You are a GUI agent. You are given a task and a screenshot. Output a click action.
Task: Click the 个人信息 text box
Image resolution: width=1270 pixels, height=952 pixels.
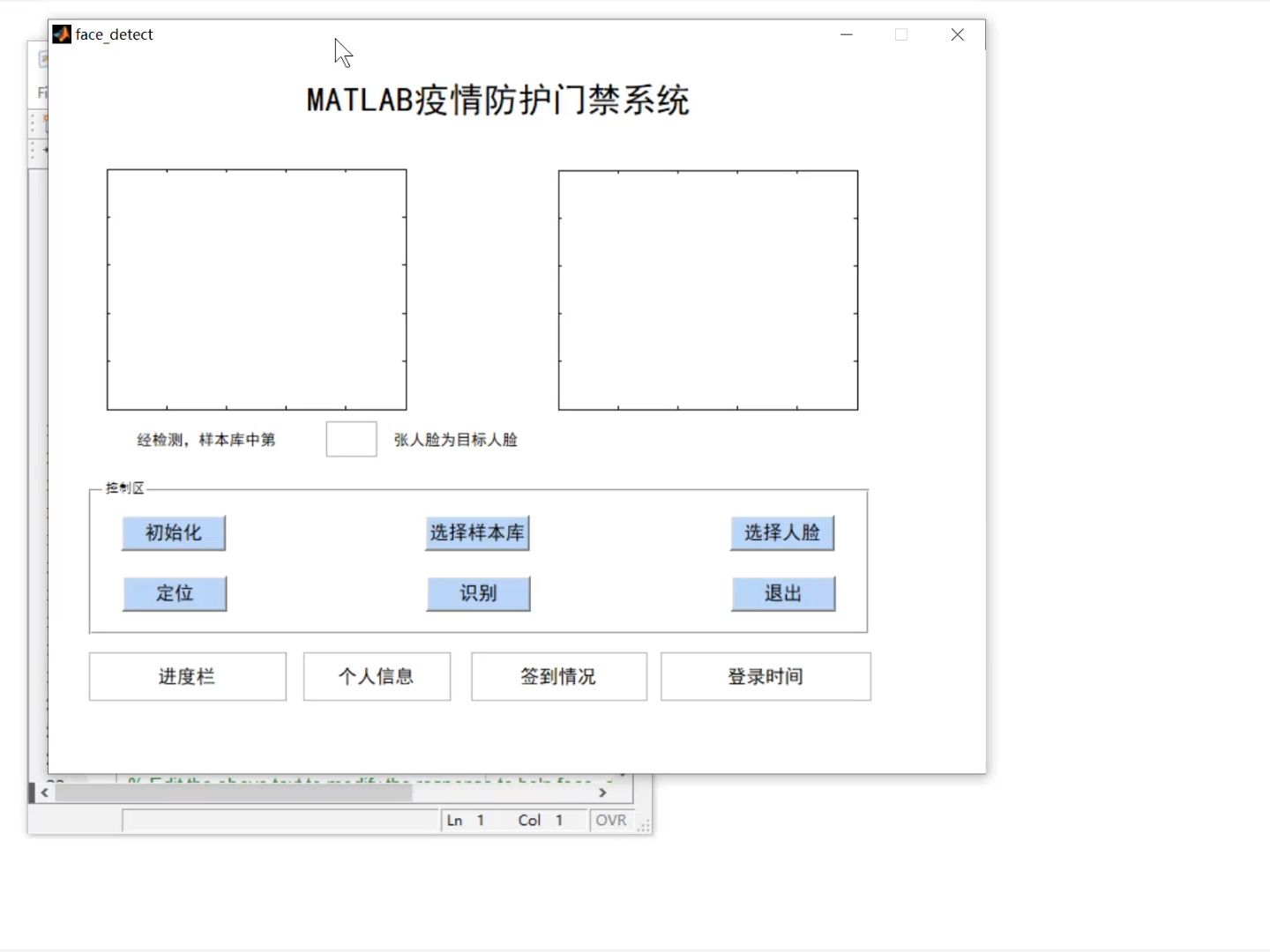click(377, 677)
